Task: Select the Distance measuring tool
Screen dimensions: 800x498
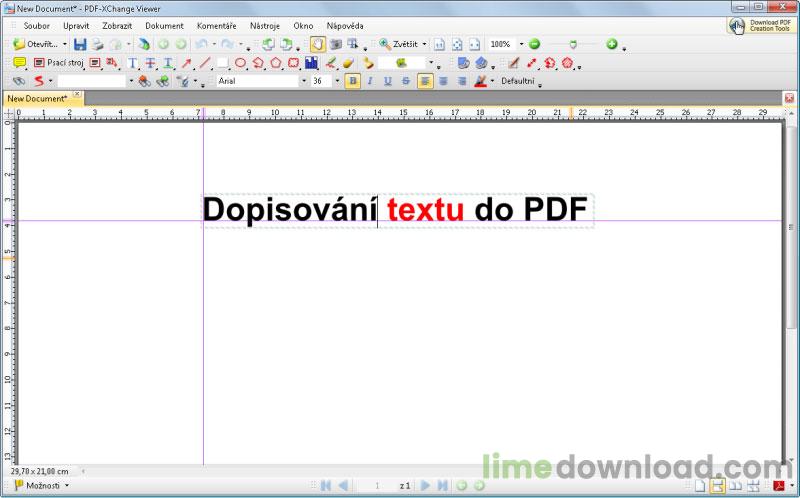Action: click(x=532, y=63)
